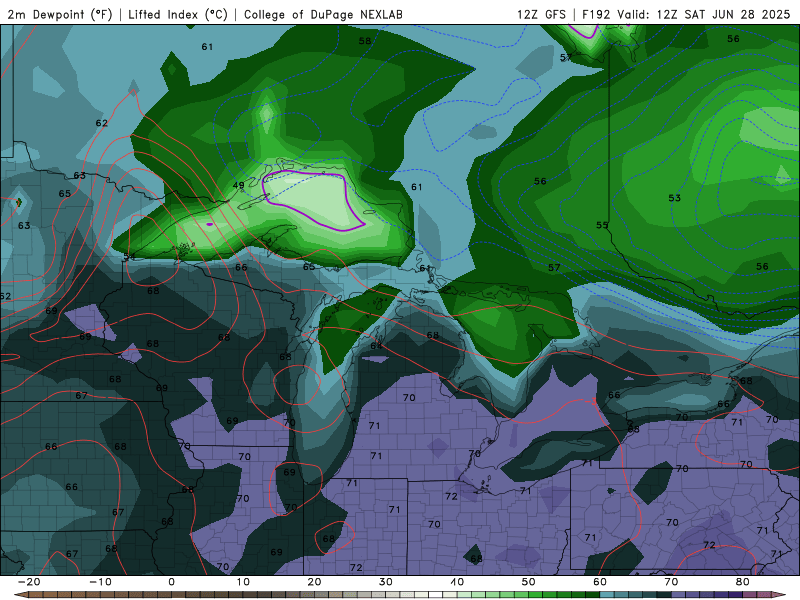The height and width of the screenshot is (600, 800).
Task: Click the 'College of DuPage NEXLAB' label
Action: tap(323, 14)
